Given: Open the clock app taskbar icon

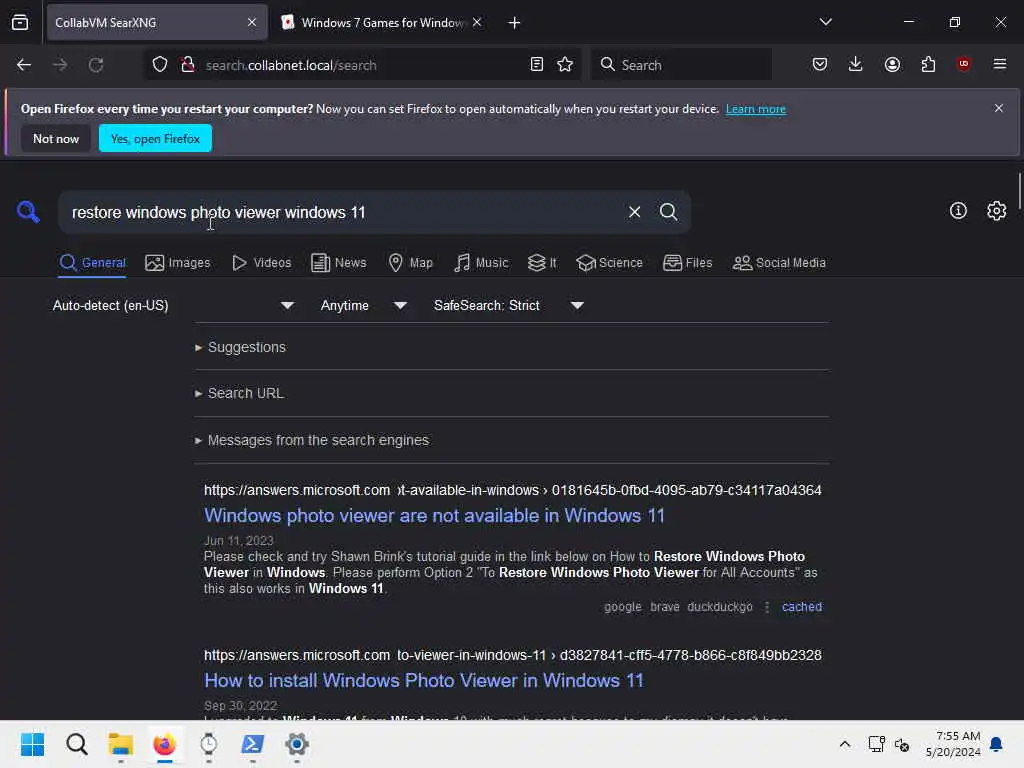Looking at the screenshot, I should click(208, 744).
